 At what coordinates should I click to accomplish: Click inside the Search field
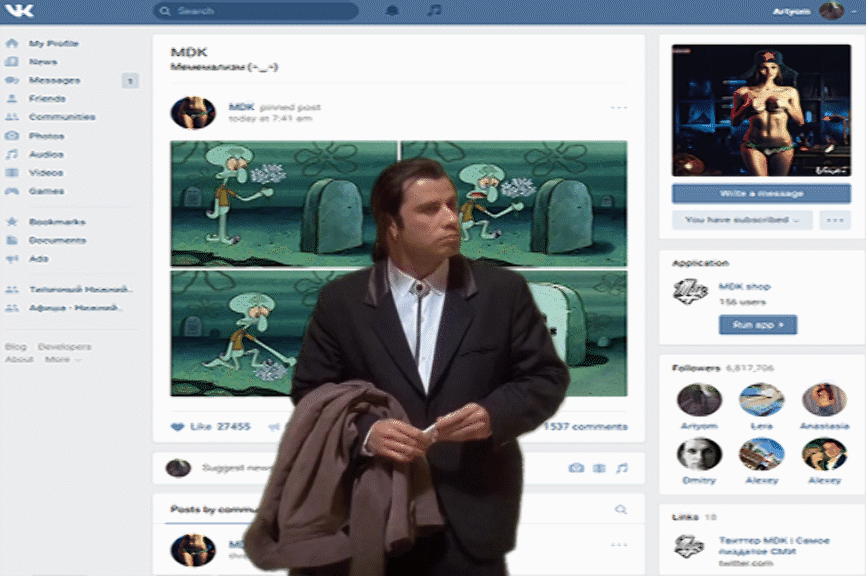coord(256,10)
